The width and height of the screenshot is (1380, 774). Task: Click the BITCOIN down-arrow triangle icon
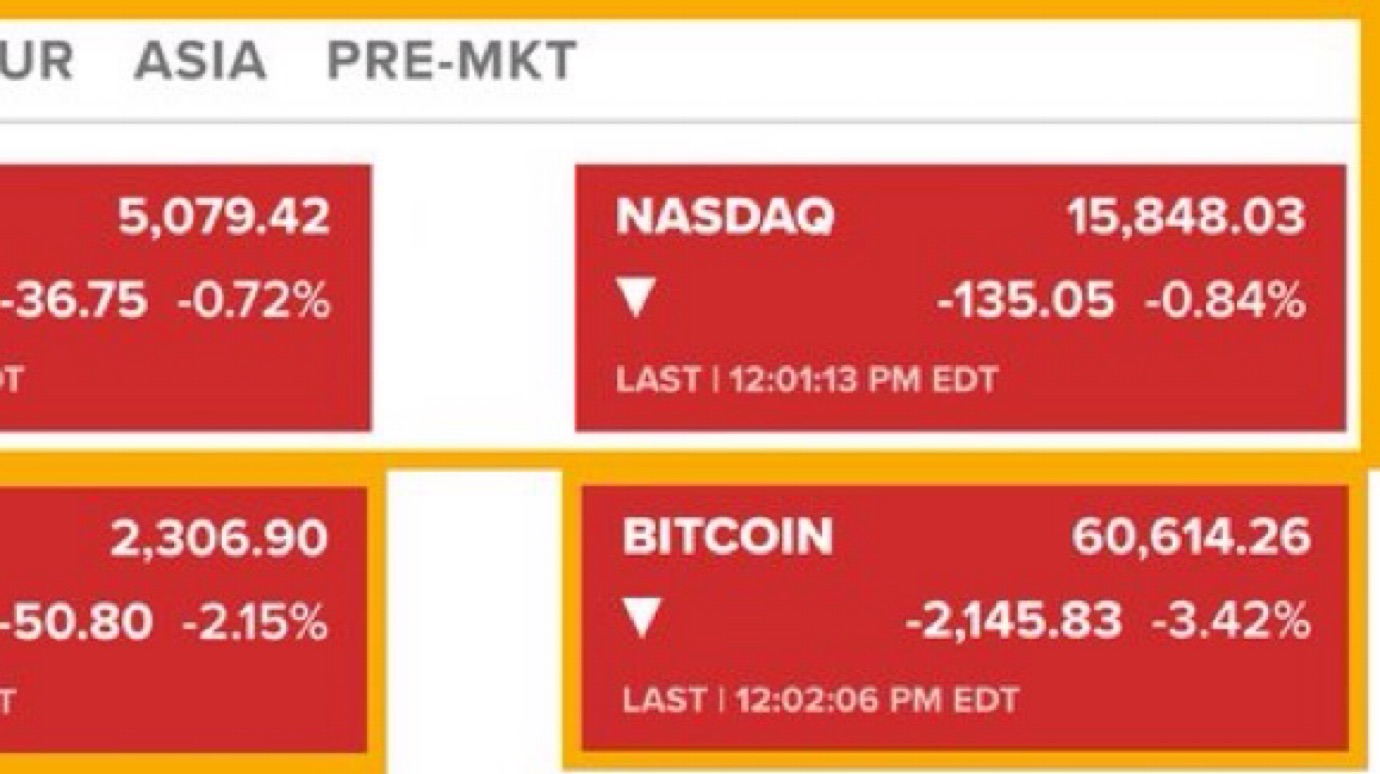pyautogui.click(x=641, y=620)
